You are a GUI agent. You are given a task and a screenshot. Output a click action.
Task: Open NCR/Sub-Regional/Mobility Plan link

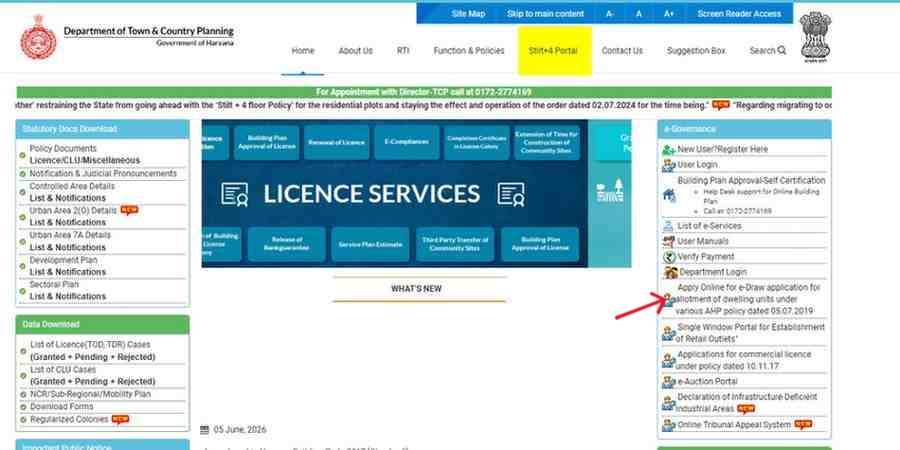point(90,394)
